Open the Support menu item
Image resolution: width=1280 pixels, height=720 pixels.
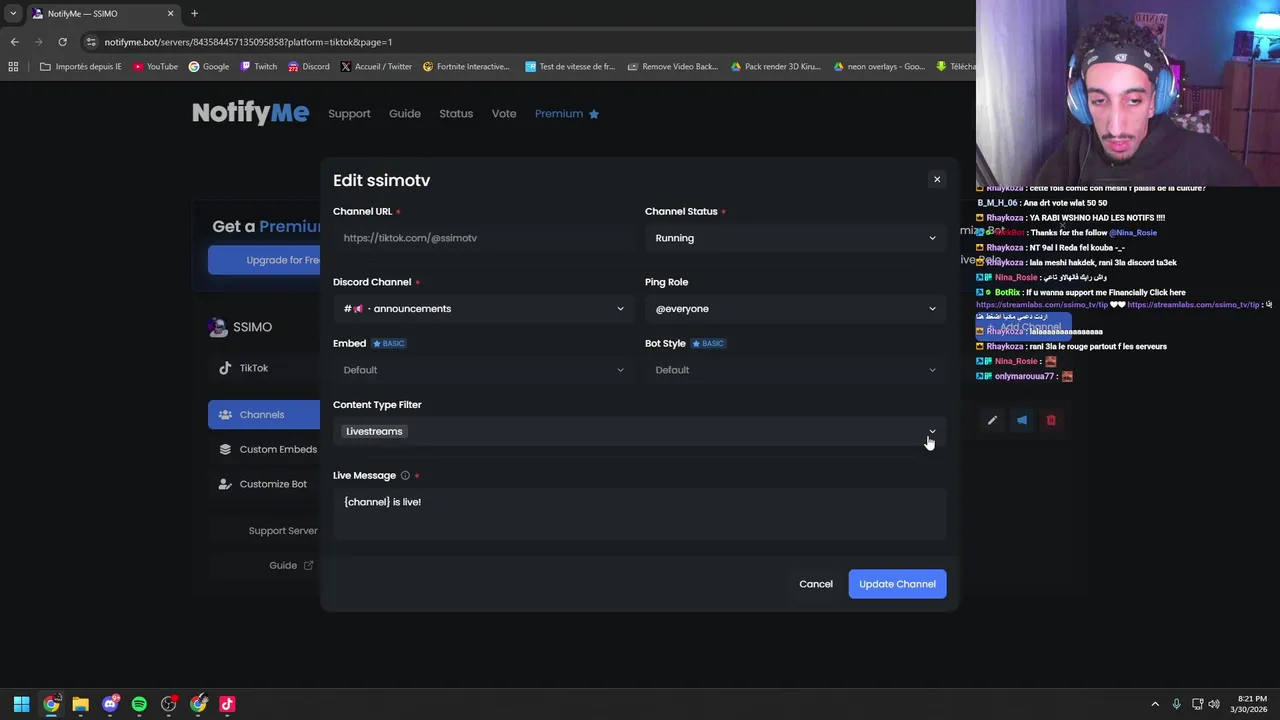[x=349, y=114]
